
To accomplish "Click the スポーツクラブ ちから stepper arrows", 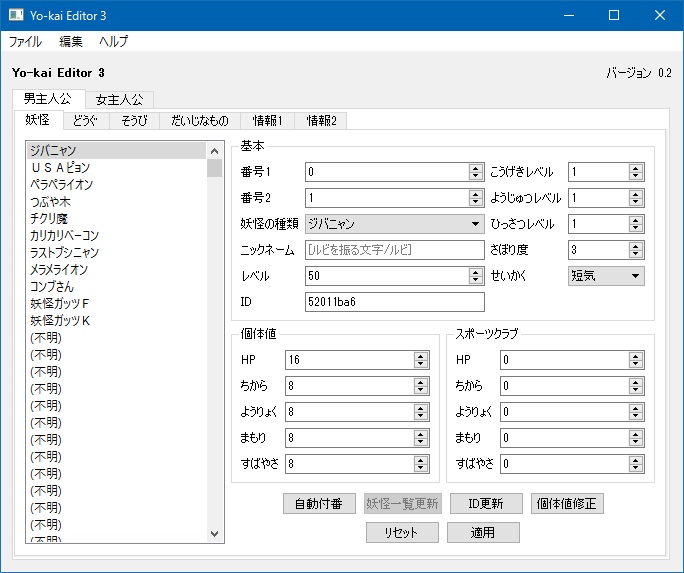I will [x=636, y=386].
